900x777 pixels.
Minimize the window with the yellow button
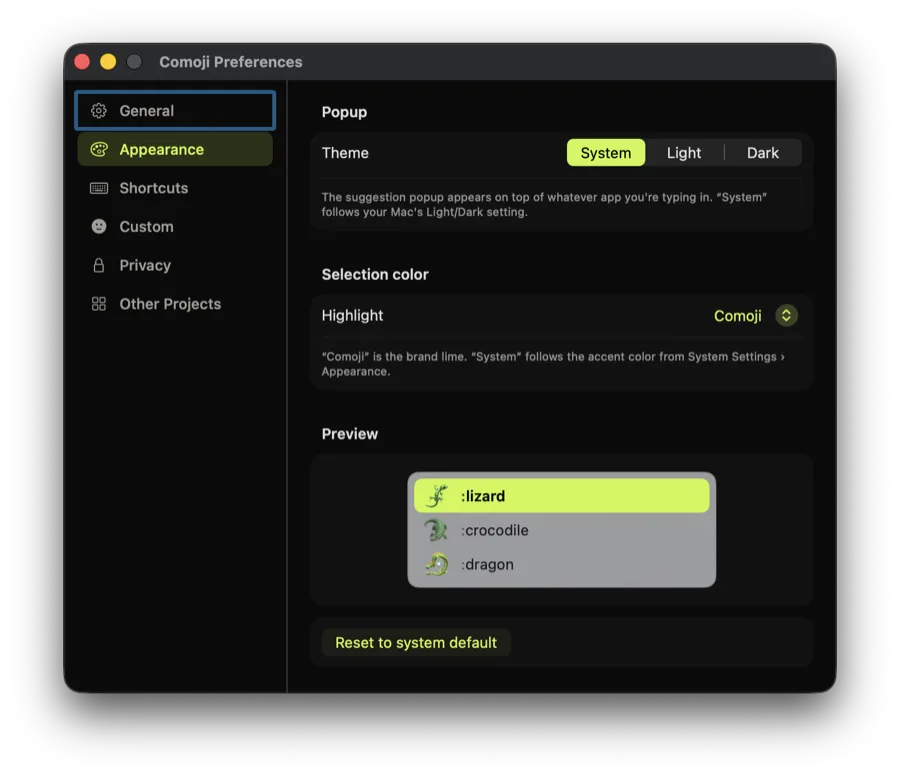pos(108,61)
